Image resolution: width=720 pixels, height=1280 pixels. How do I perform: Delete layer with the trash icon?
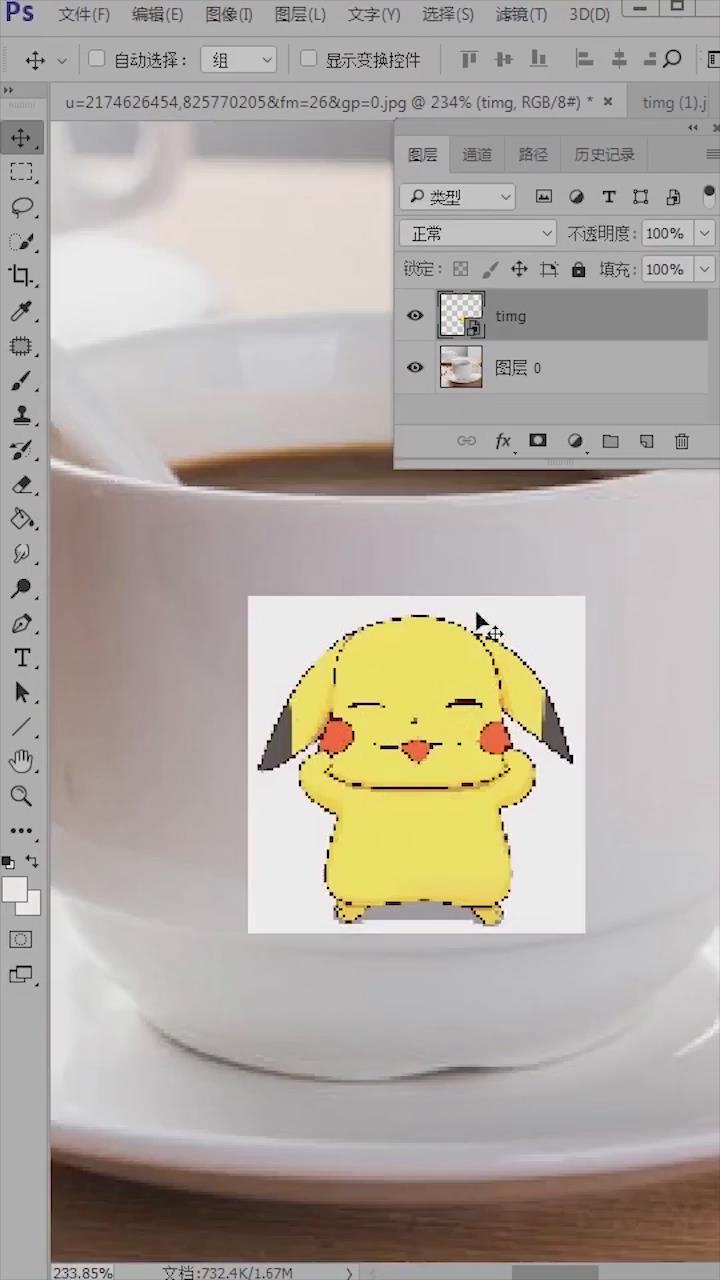[x=682, y=441]
